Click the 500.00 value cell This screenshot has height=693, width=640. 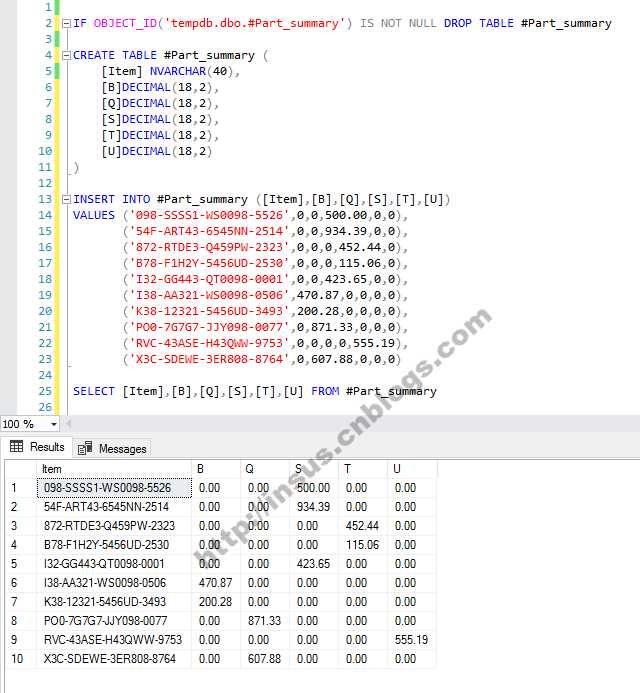coord(314,488)
